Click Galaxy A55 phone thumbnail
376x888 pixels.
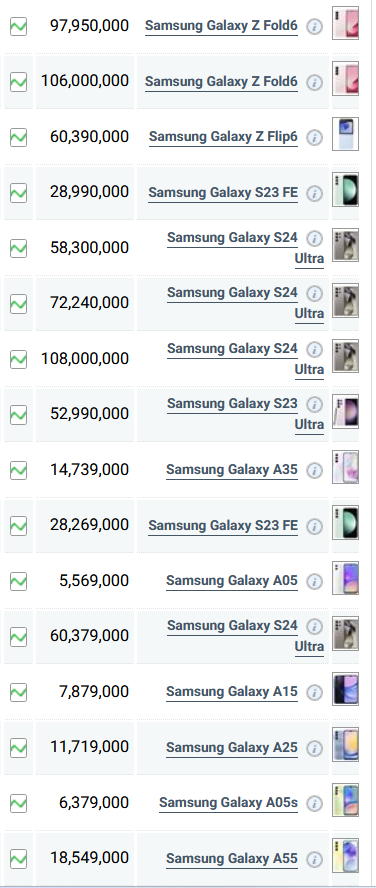click(345, 856)
